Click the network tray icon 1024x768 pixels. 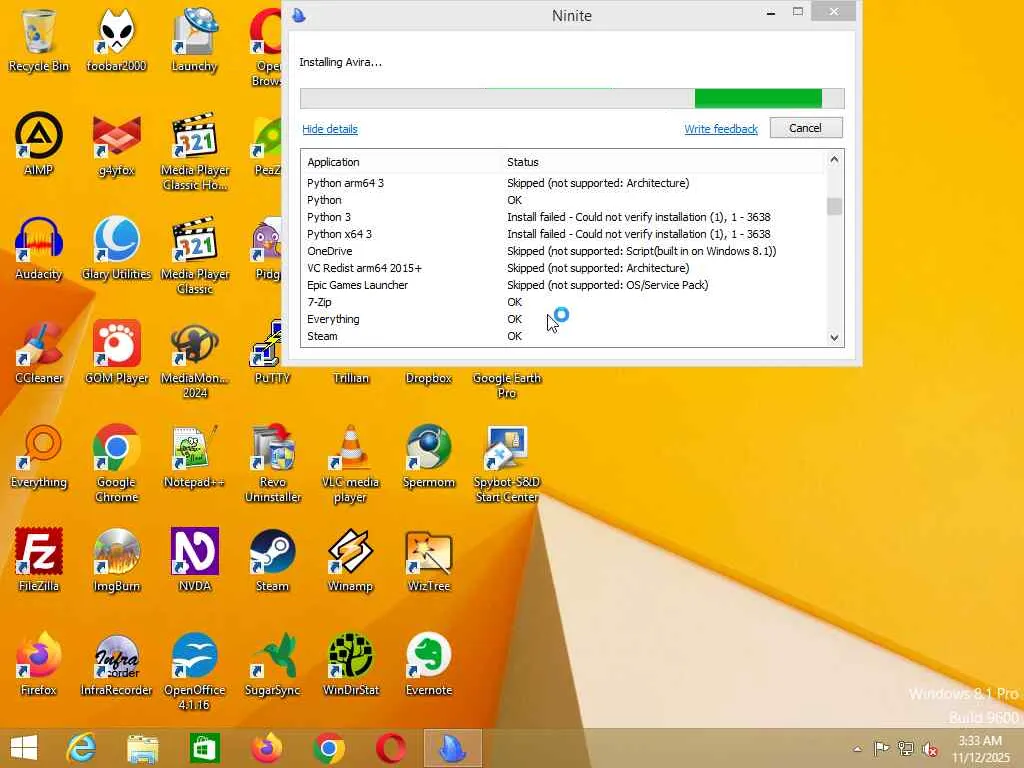point(906,748)
